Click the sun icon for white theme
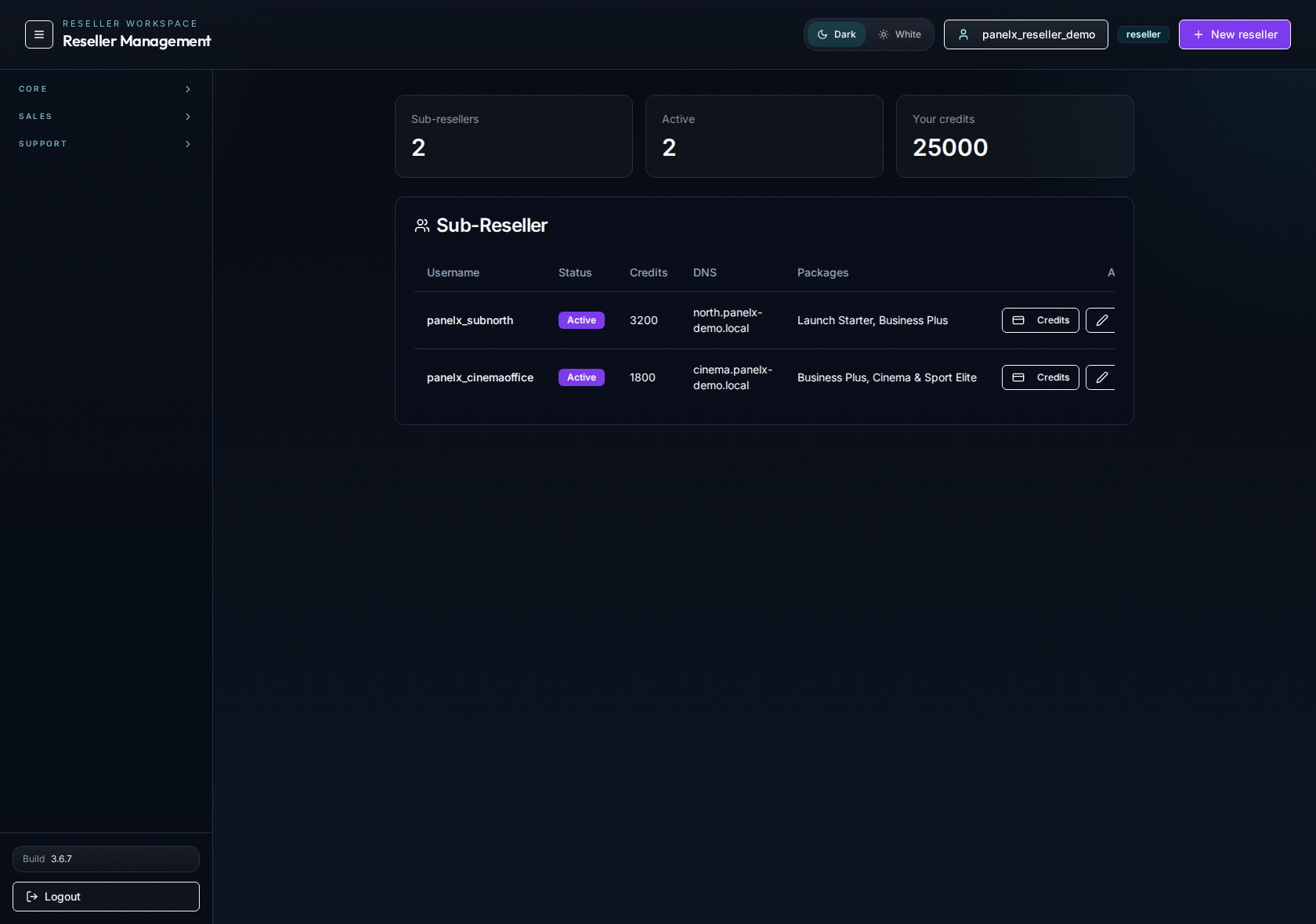This screenshot has height=924, width=1316. 884,34
